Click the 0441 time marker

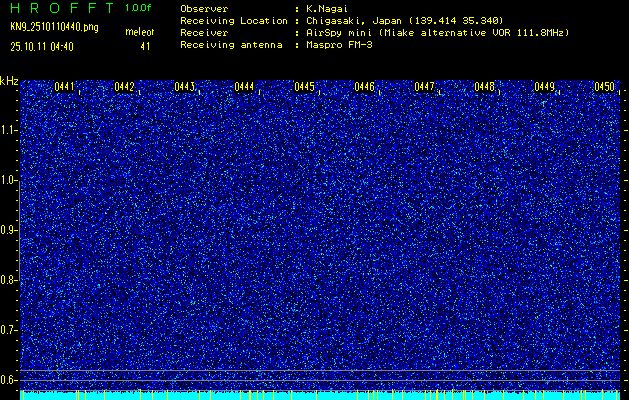[65, 87]
